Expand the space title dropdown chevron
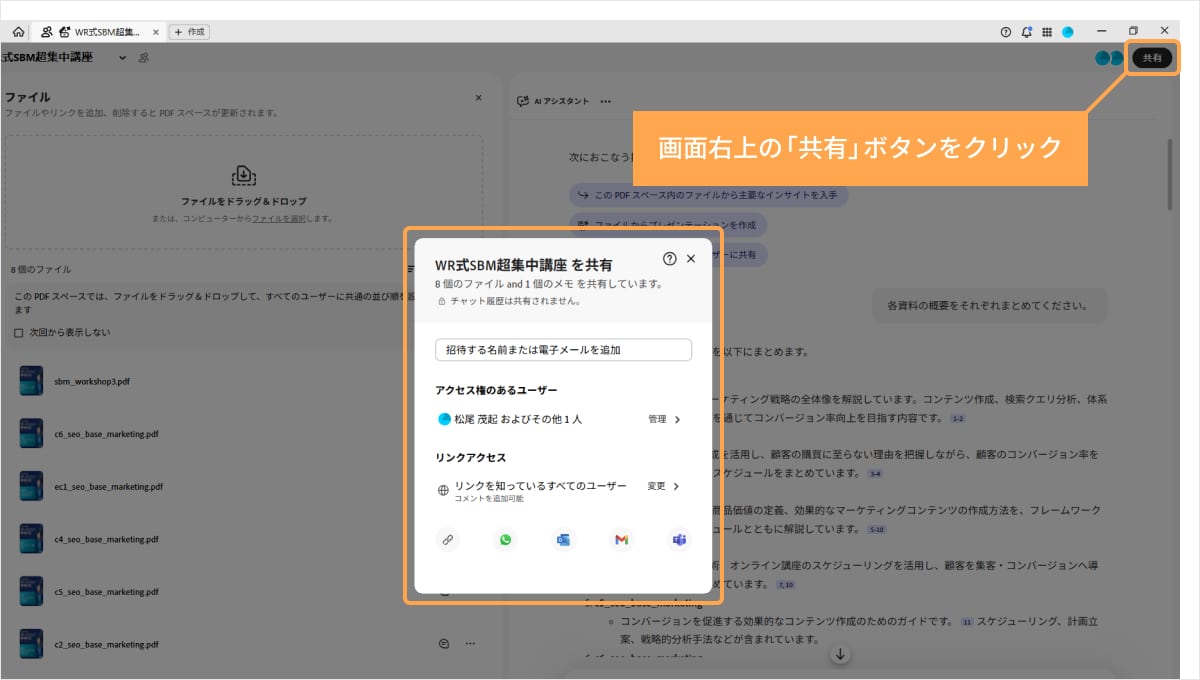This screenshot has height=680, width=1200. (123, 58)
